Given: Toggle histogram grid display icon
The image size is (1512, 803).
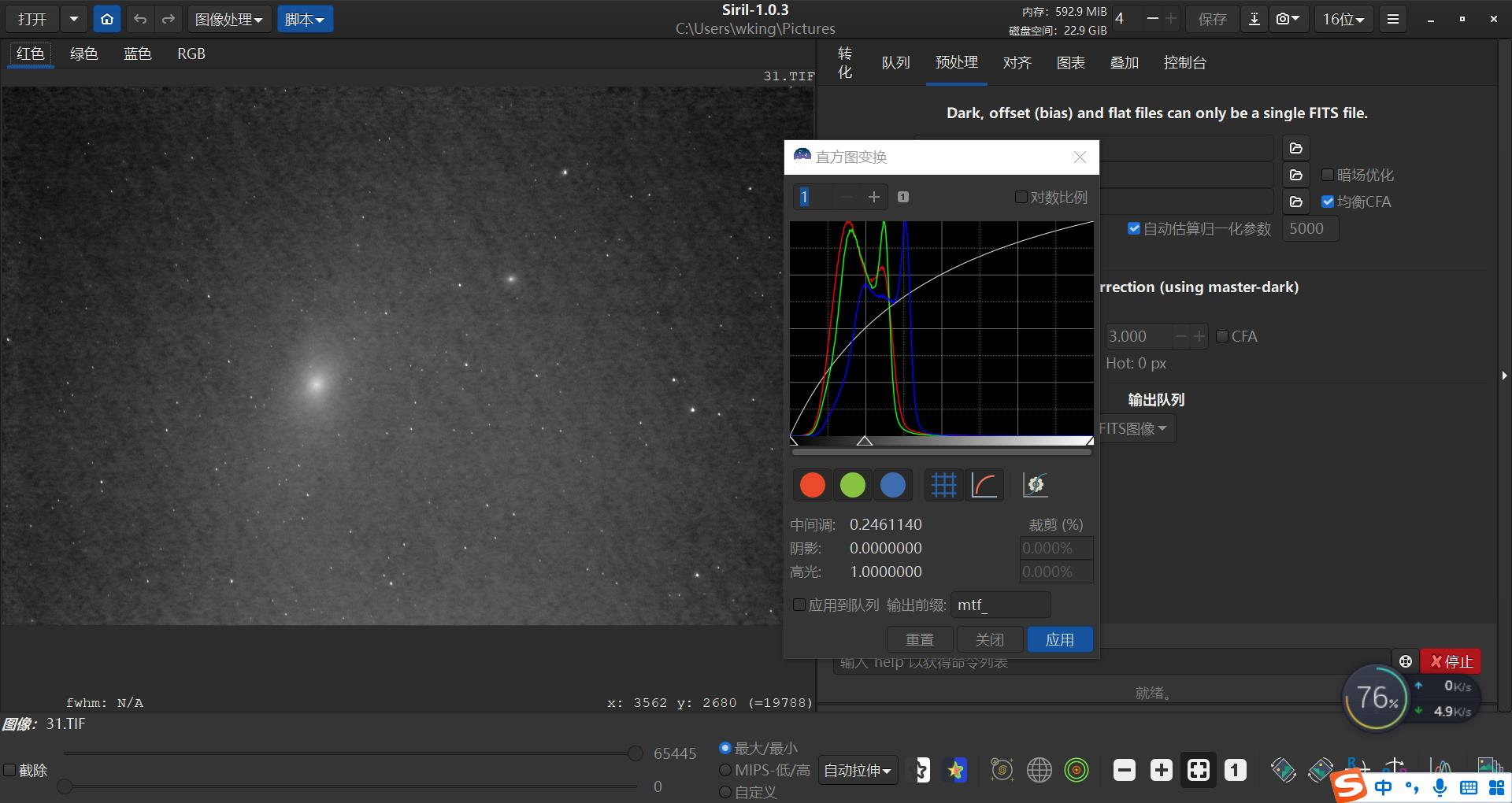Looking at the screenshot, I should coord(944,485).
